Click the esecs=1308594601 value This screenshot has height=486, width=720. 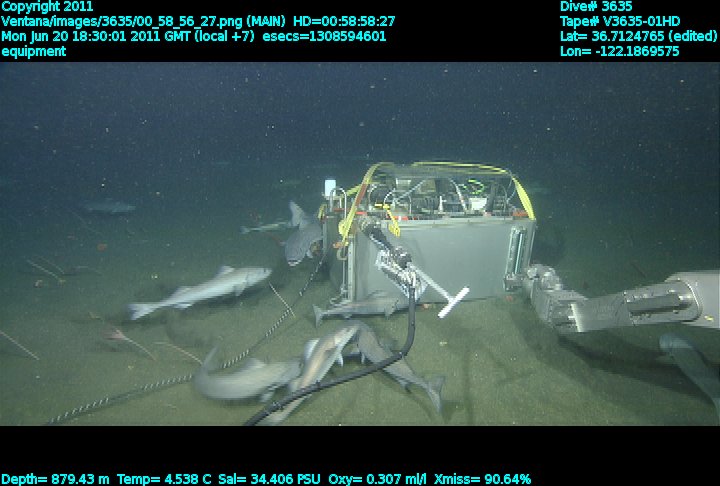tap(324, 36)
